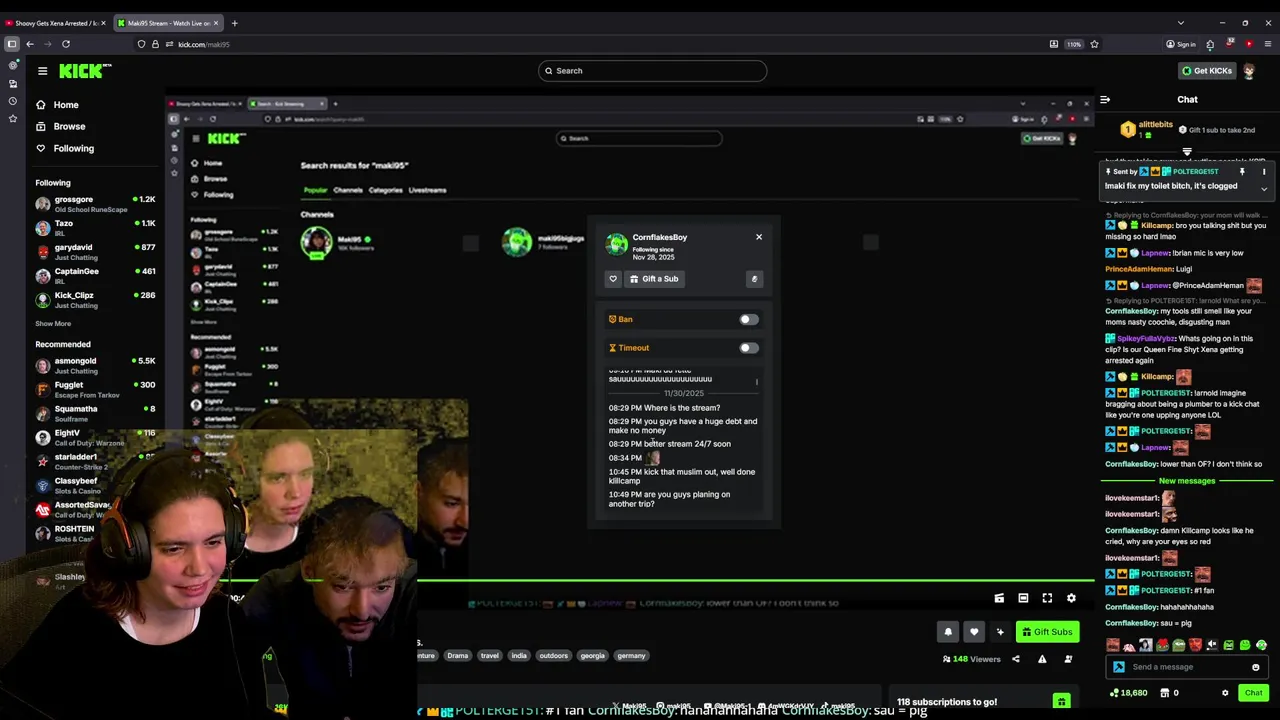Screen dimensions: 1280x720
Task: Open the grossgore channel in Following
Action: tap(95, 204)
